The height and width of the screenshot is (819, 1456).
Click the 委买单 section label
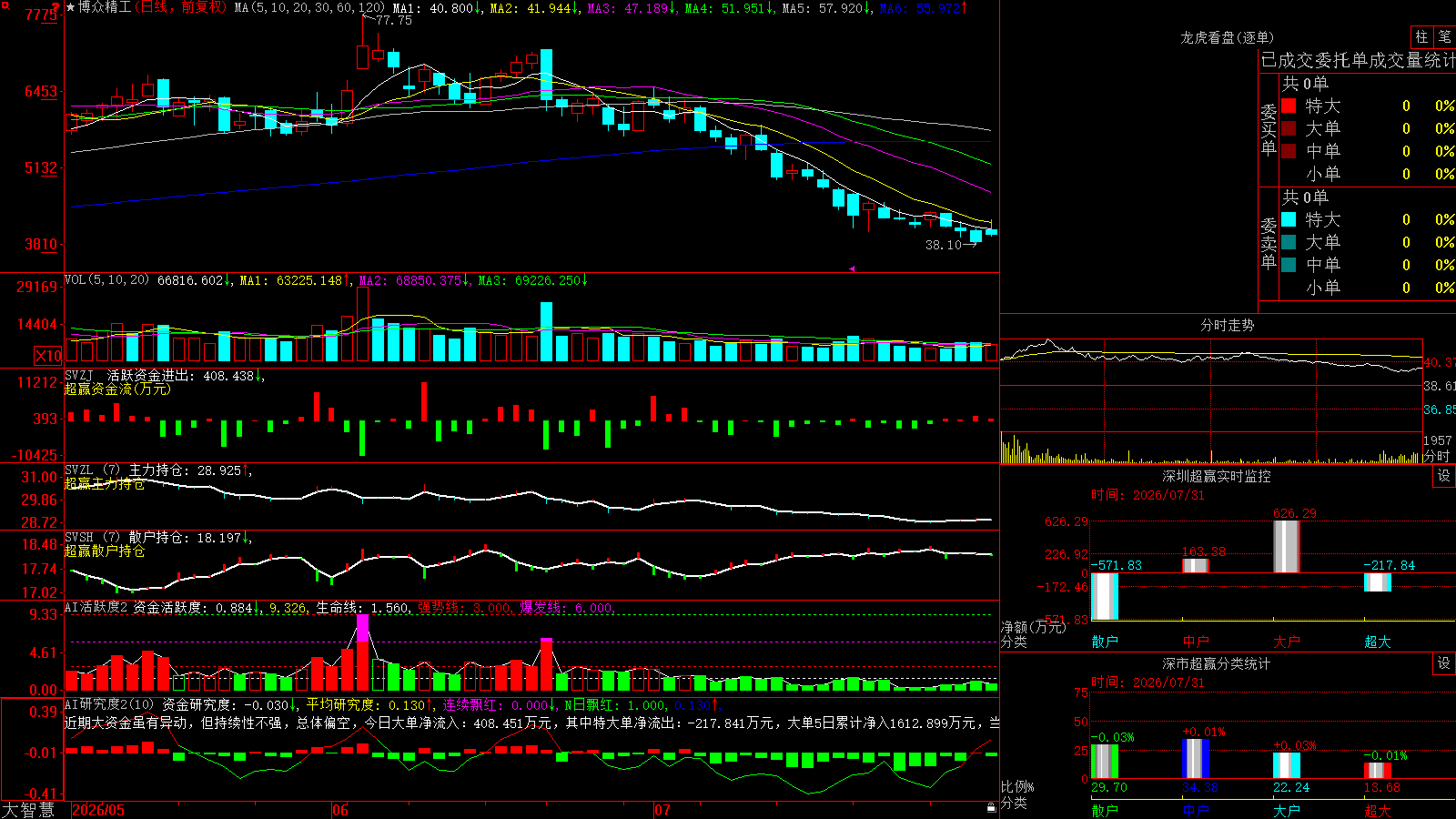tap(1269, 130)
